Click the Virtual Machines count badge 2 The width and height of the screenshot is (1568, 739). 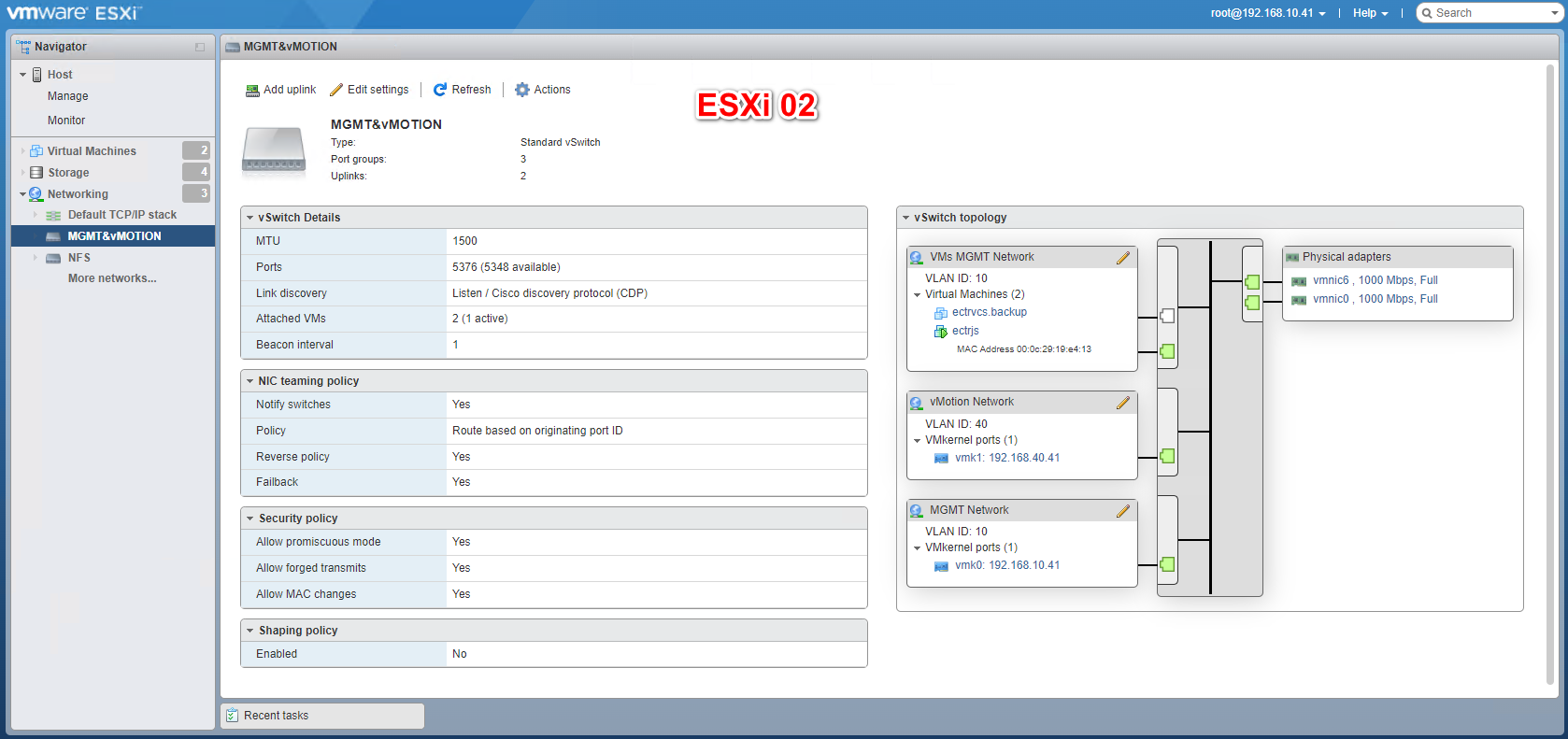[x=196, y=150]
